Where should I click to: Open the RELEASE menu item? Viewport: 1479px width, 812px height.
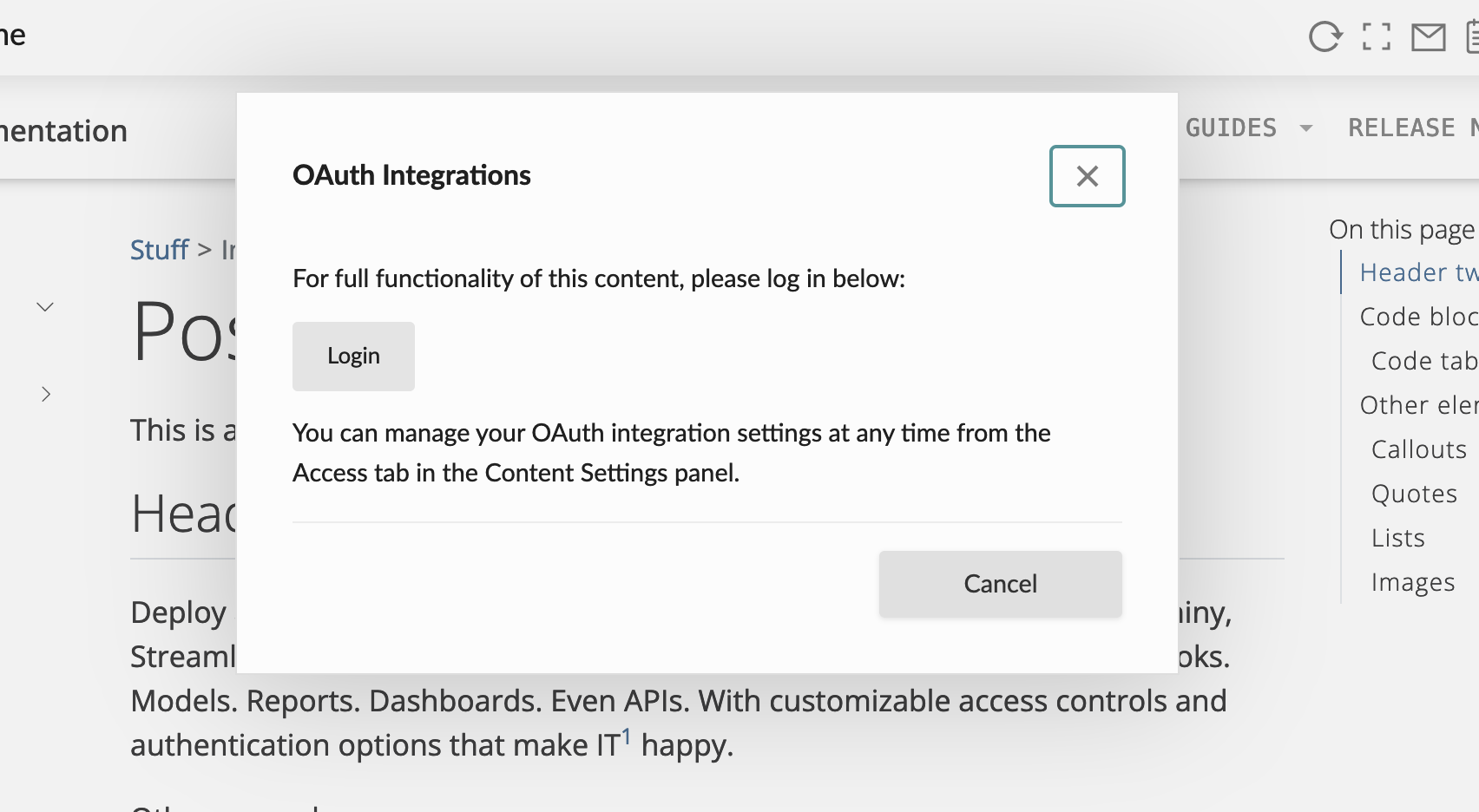click(x=1412, y=128)
